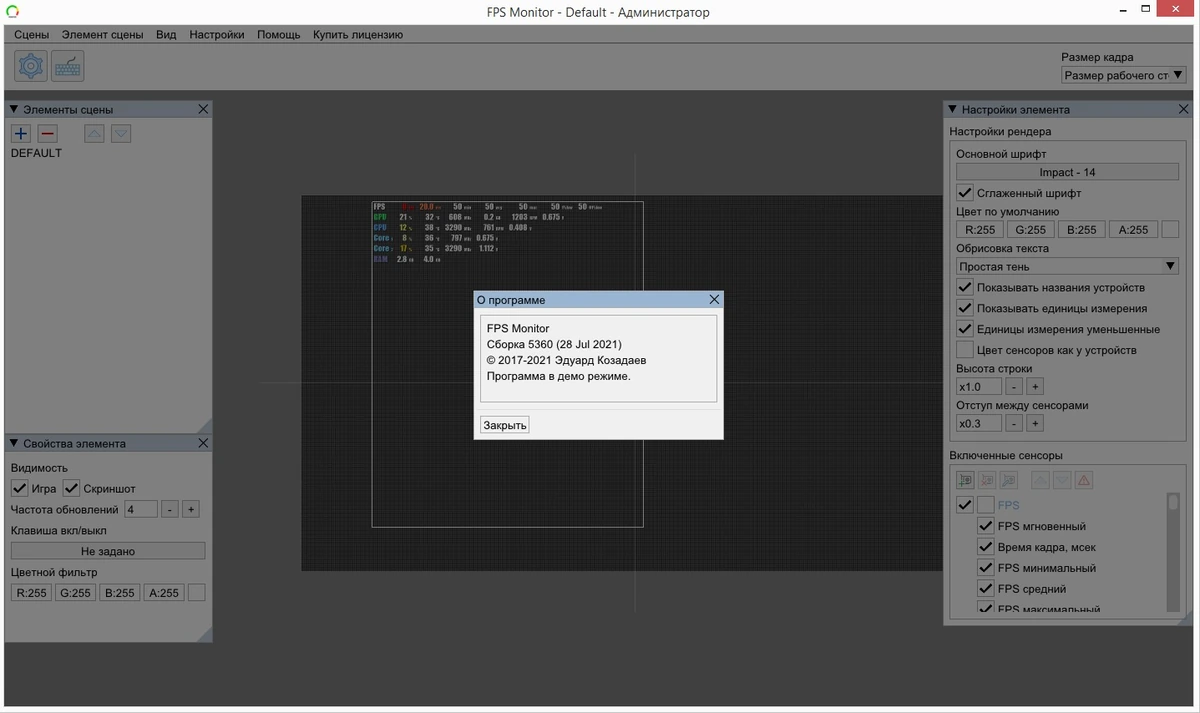The height and width of the screenshot is (713, 1200).
Task: Click A:255 in Цветной фильтр
Action: pyautogui.click(x=164, y=593)
